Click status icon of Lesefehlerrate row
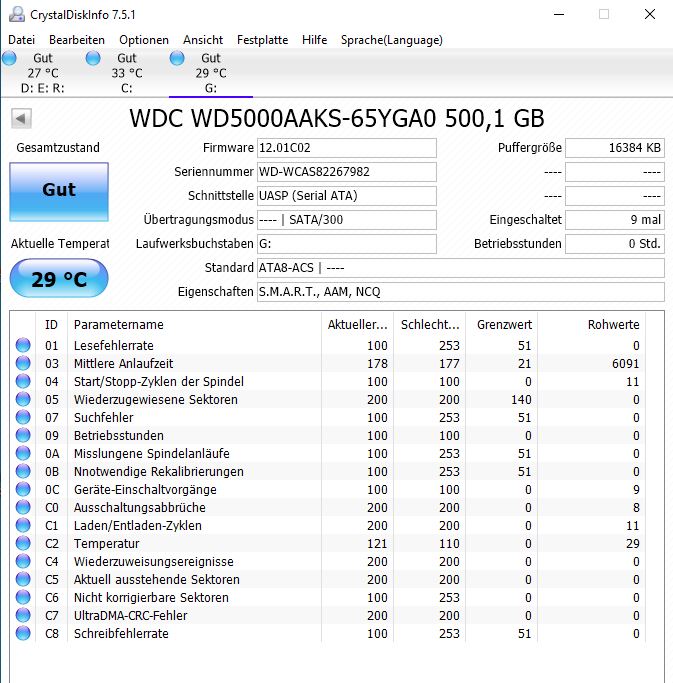The width and height of the screenshot is (673, 683). [23, 345]
